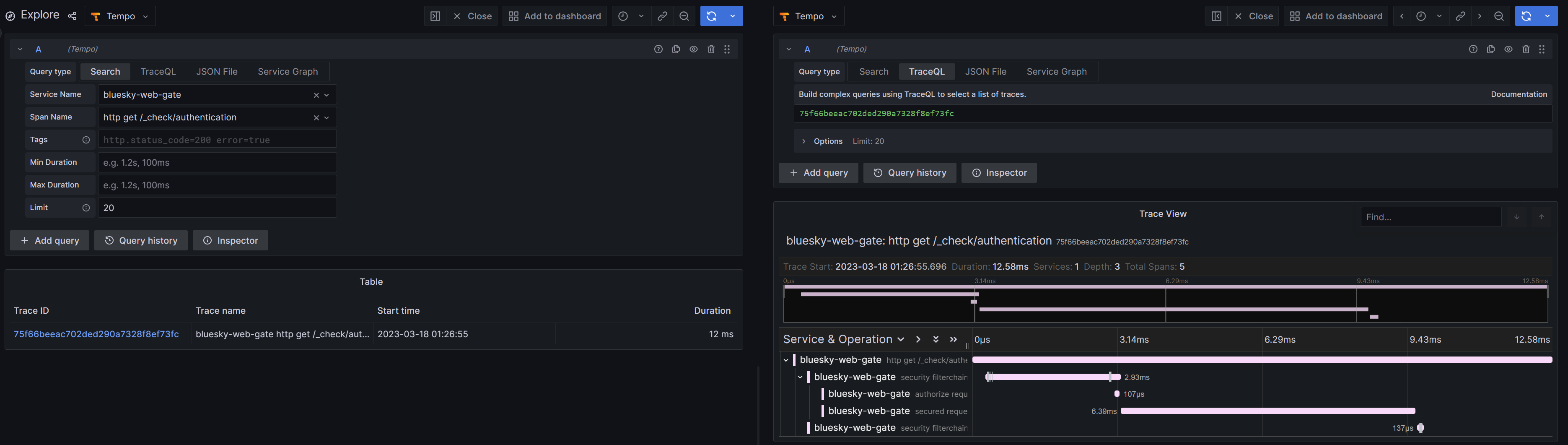This screenshot has width=1568, height=445.
Task: Show query help in right pane query A
Action: (x=1473, y=49)
